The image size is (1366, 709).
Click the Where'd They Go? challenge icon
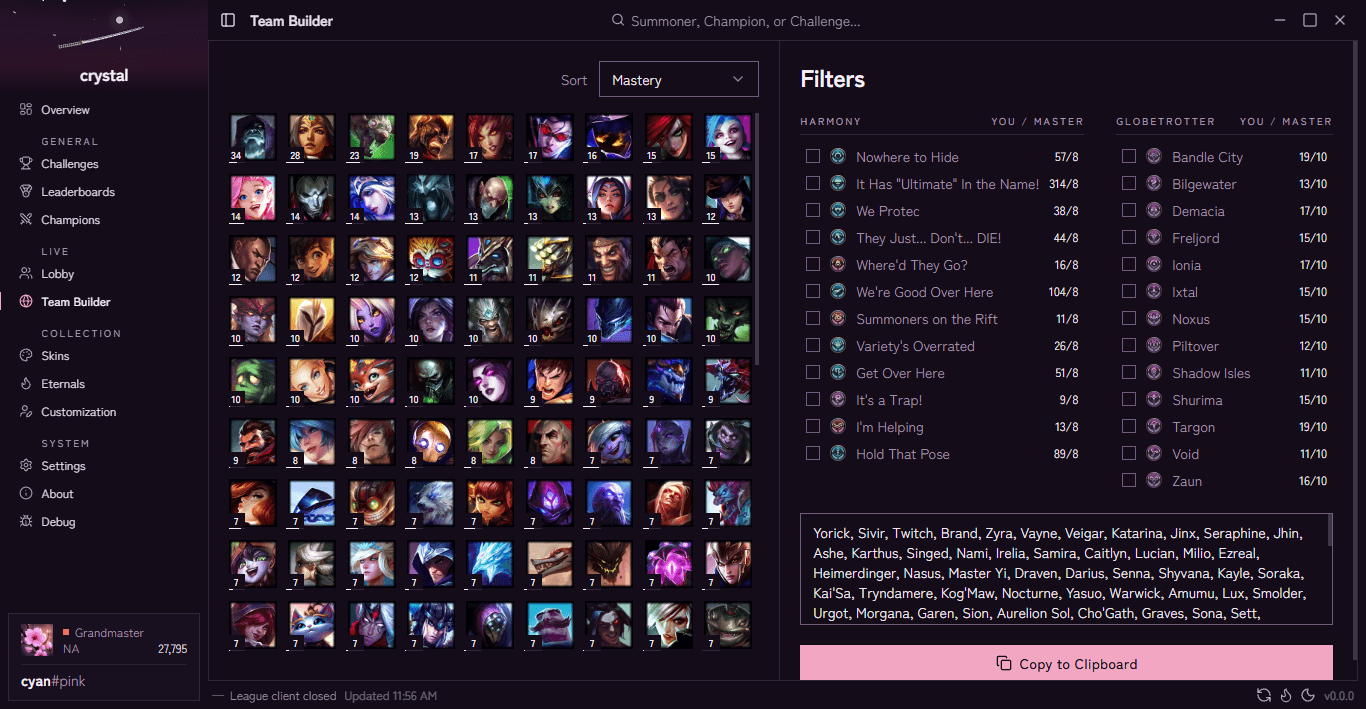[x=838, y=265]
